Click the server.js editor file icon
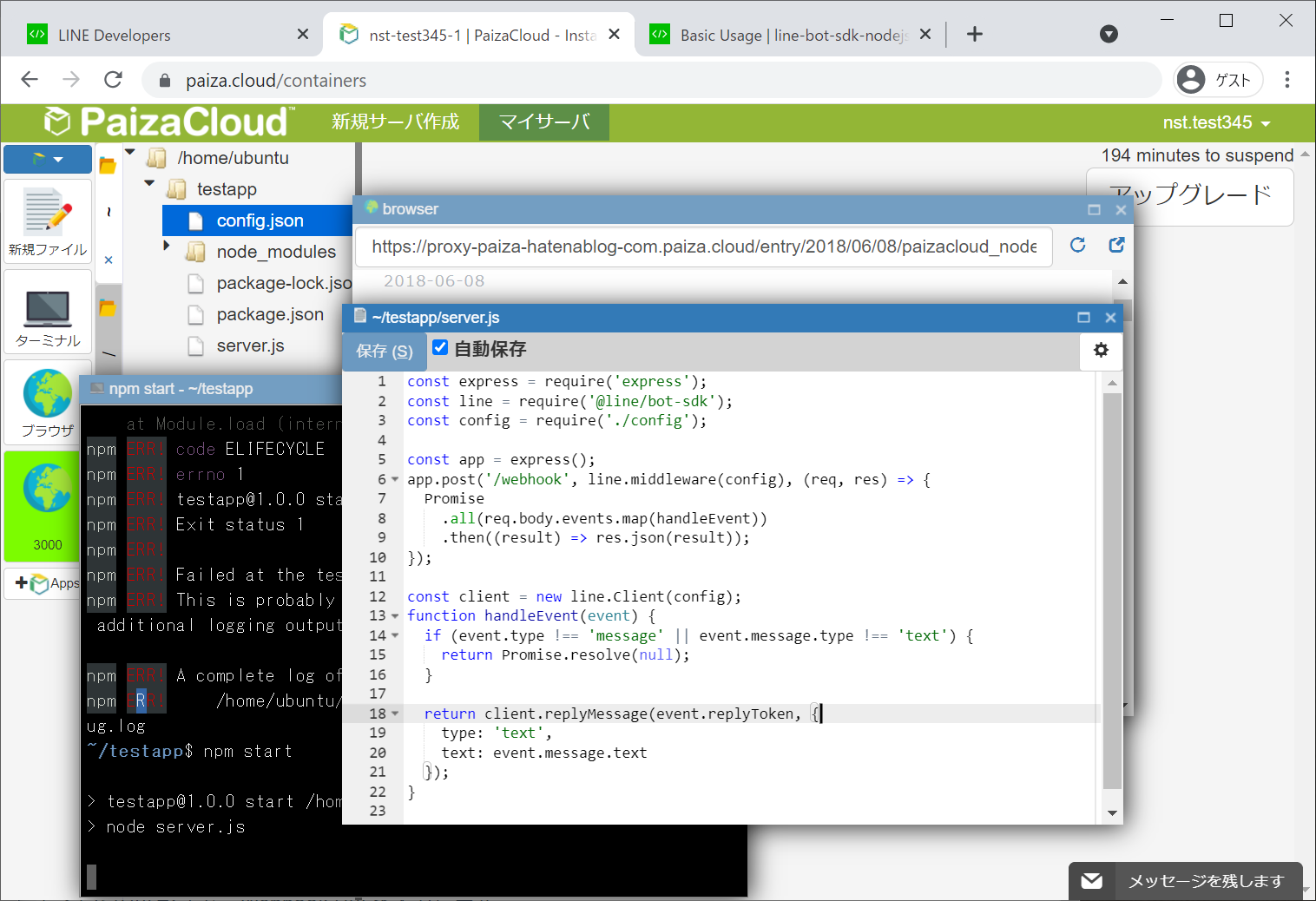This screenshot has height=901, width=1316. (360, 316)
